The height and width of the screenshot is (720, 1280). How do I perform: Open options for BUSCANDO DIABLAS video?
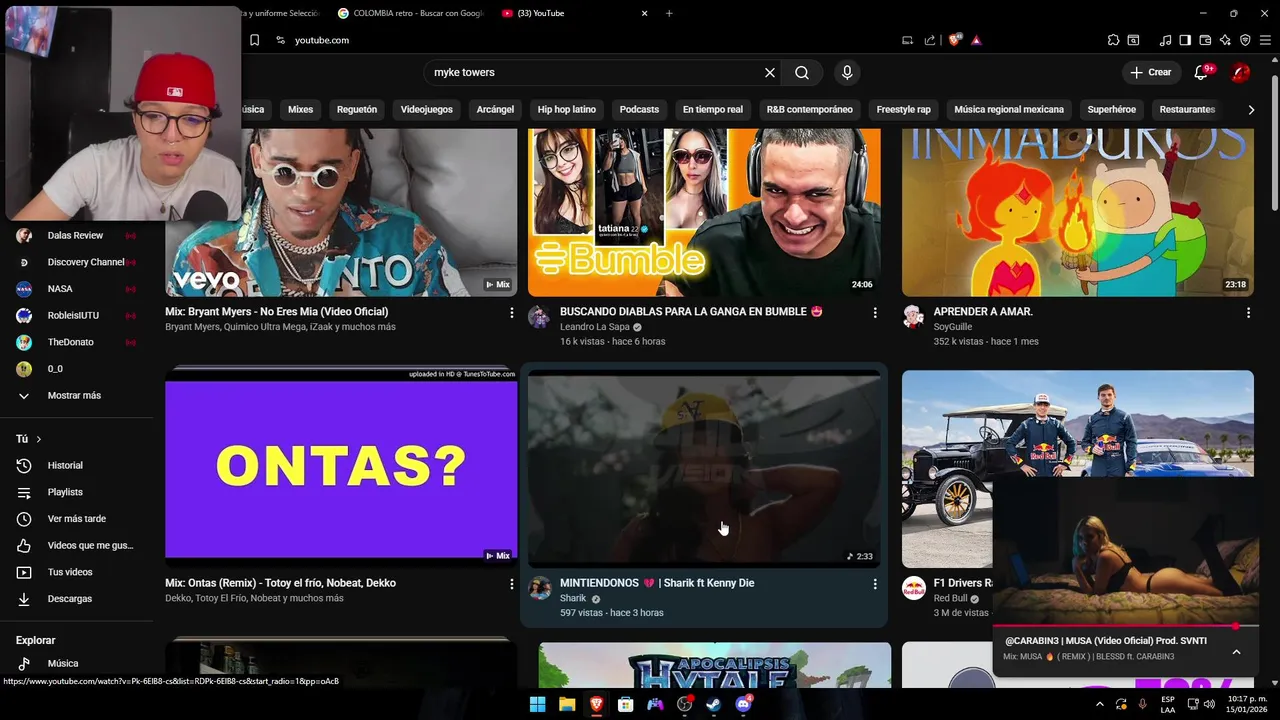coord(875,313)
